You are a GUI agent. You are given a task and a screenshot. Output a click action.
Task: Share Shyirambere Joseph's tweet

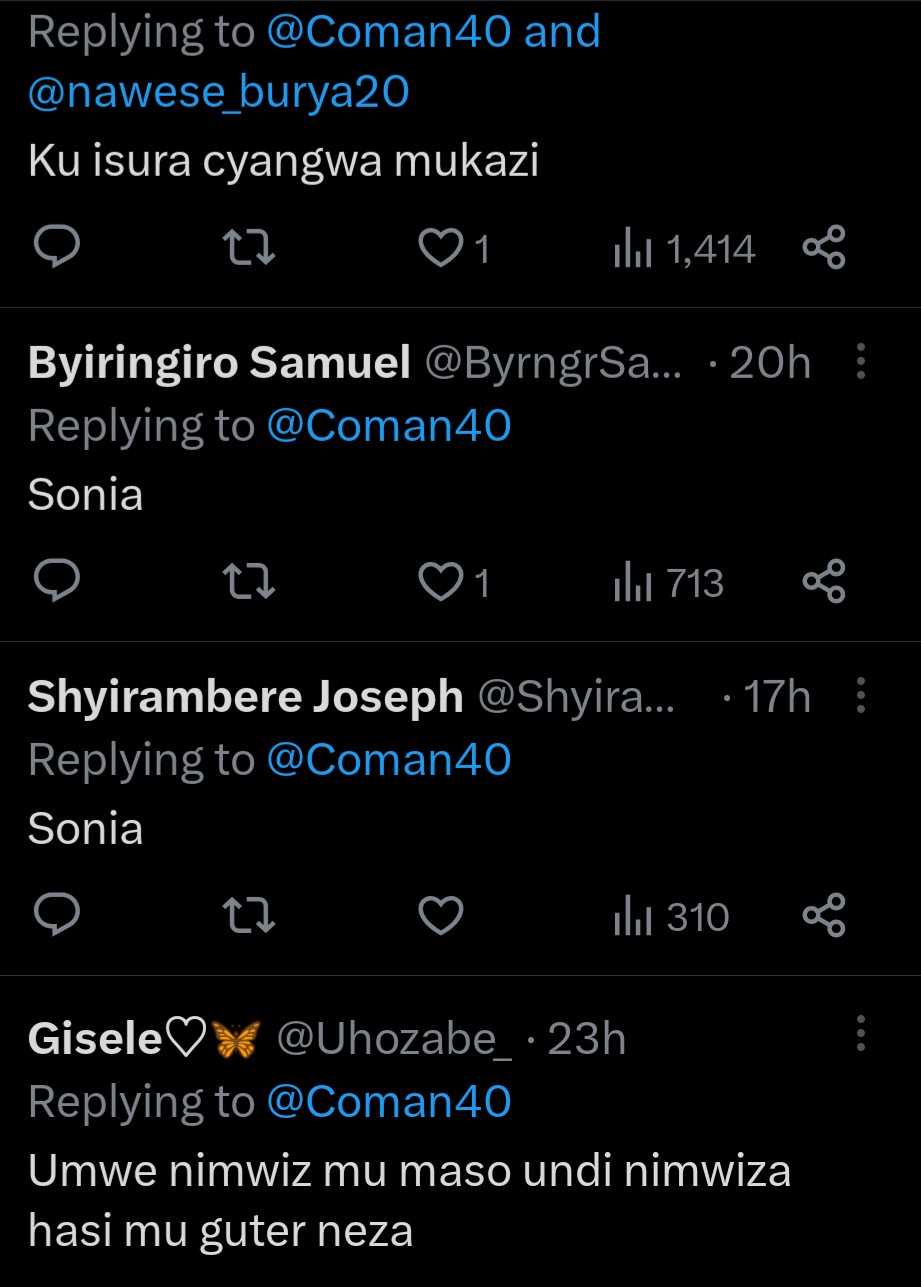pyautogui.click(x=824, y=916)
